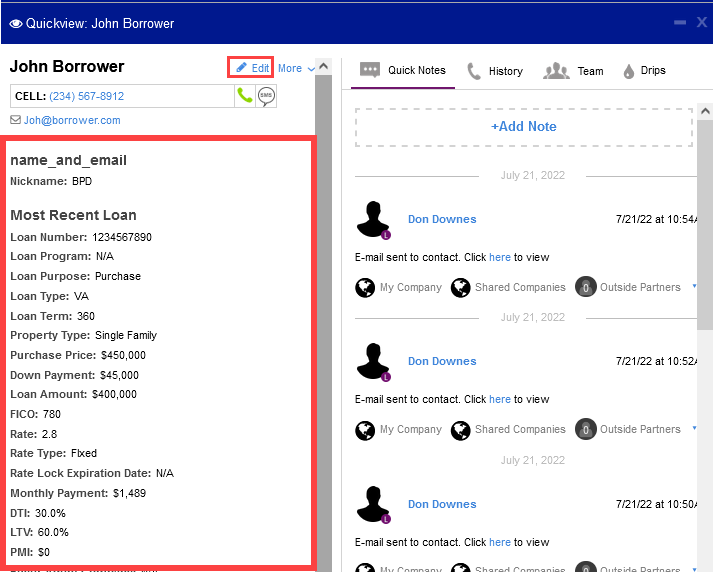Expand the first note's visibility options arrow
This screenshot has height=572, width=713.
[x=695, y=288]
